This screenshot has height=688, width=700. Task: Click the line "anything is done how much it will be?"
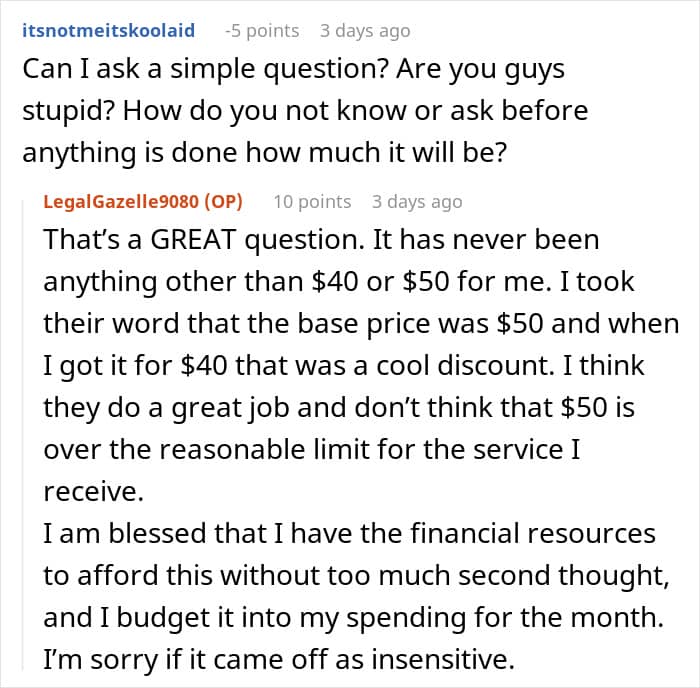265,153
